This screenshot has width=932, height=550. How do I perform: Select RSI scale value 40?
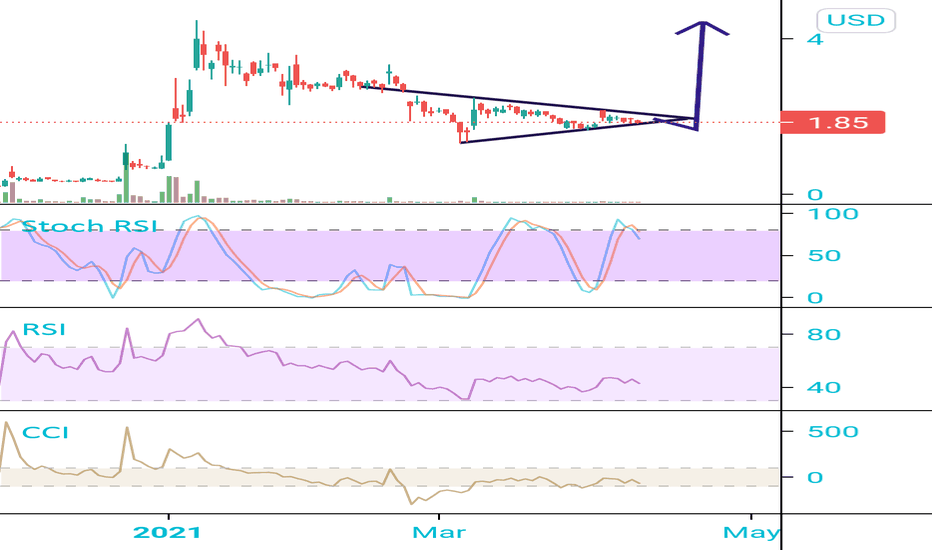(x=824, y=388)
